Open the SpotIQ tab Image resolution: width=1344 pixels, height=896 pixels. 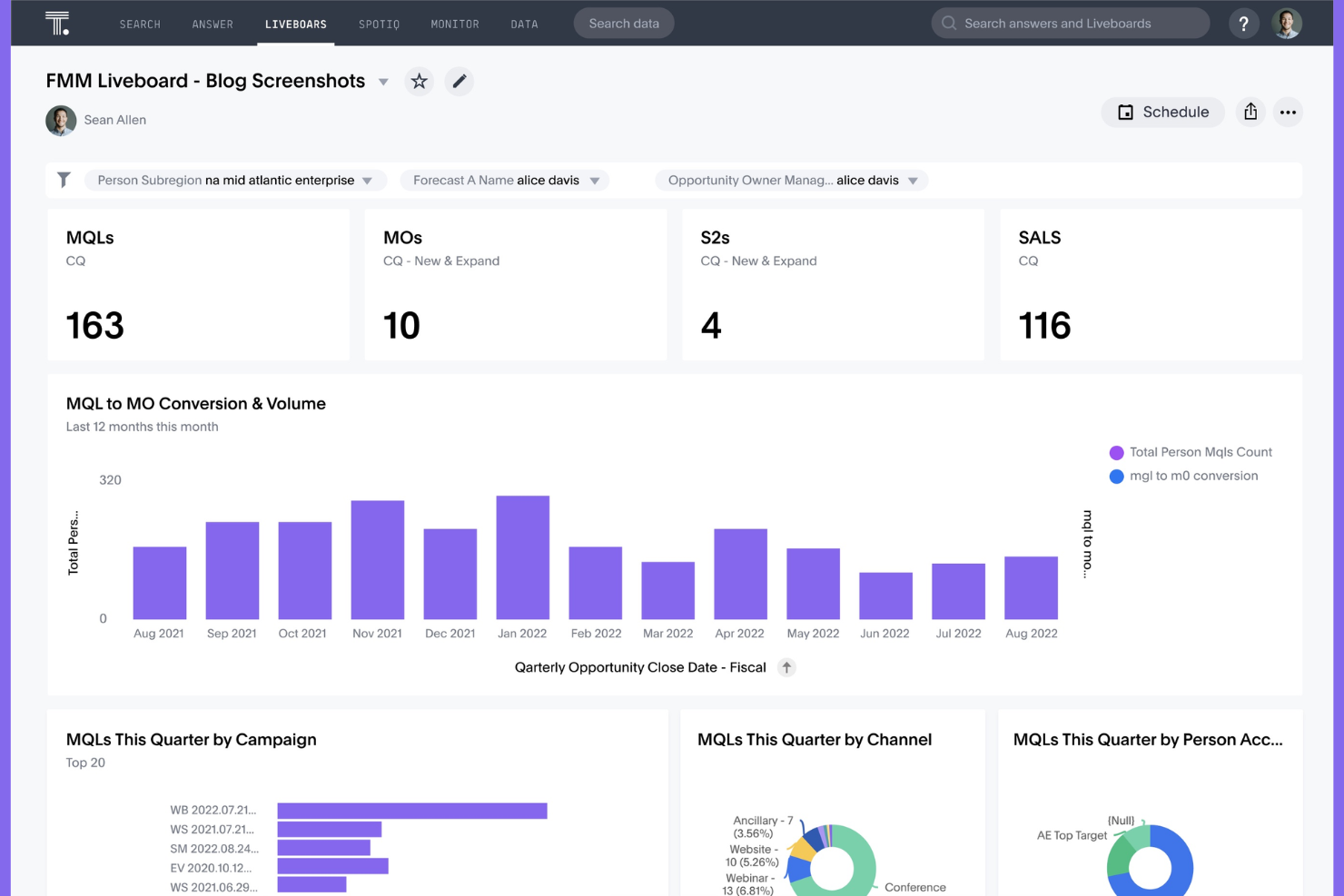(x=379, y=25)
